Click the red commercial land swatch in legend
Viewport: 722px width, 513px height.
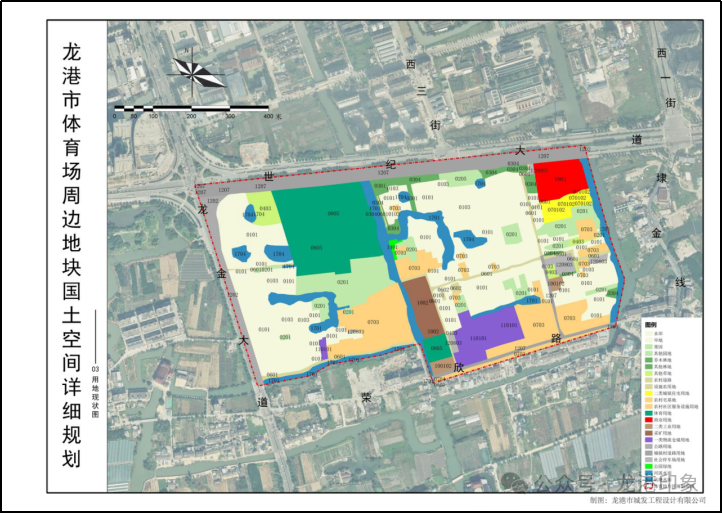[x=649, y=420]
